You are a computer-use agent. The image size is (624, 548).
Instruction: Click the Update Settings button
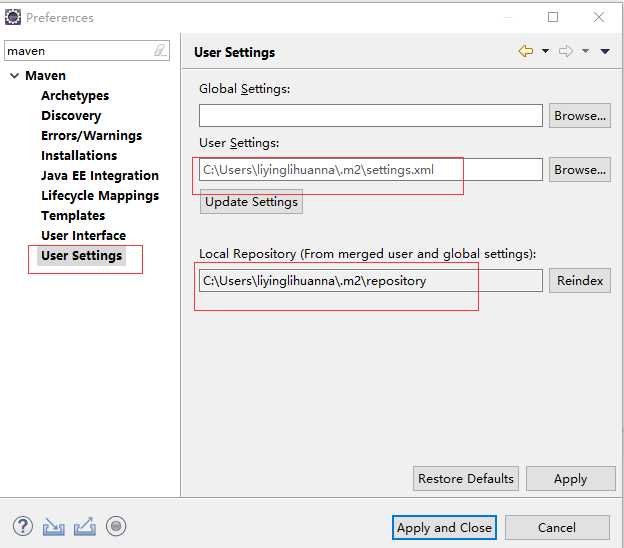tap(252, 202)
